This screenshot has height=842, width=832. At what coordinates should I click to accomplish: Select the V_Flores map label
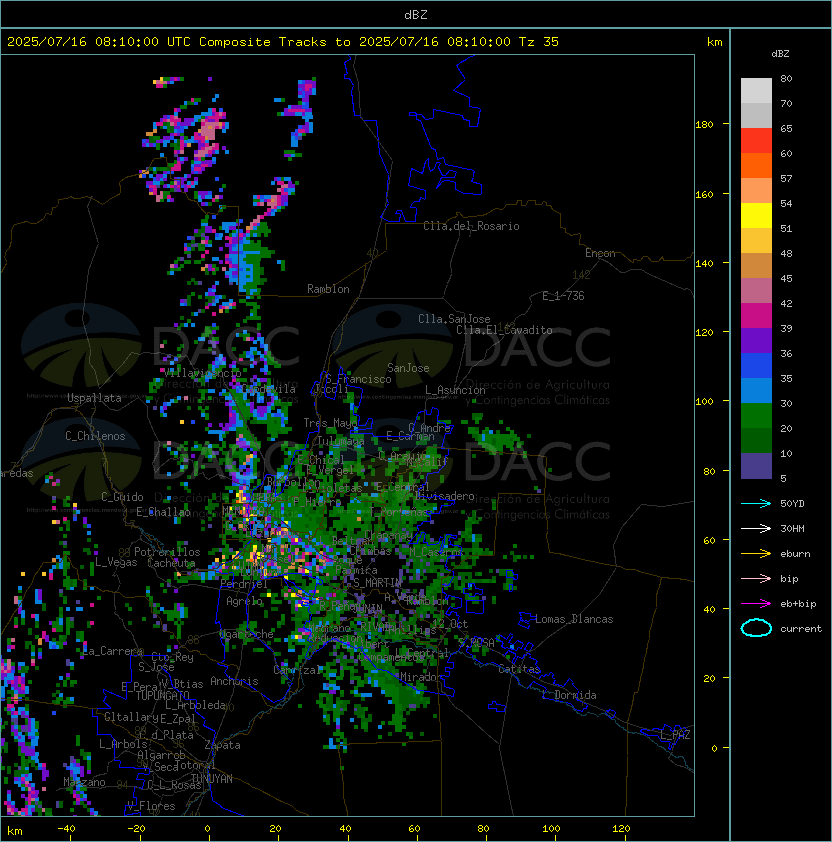point(151,806)
